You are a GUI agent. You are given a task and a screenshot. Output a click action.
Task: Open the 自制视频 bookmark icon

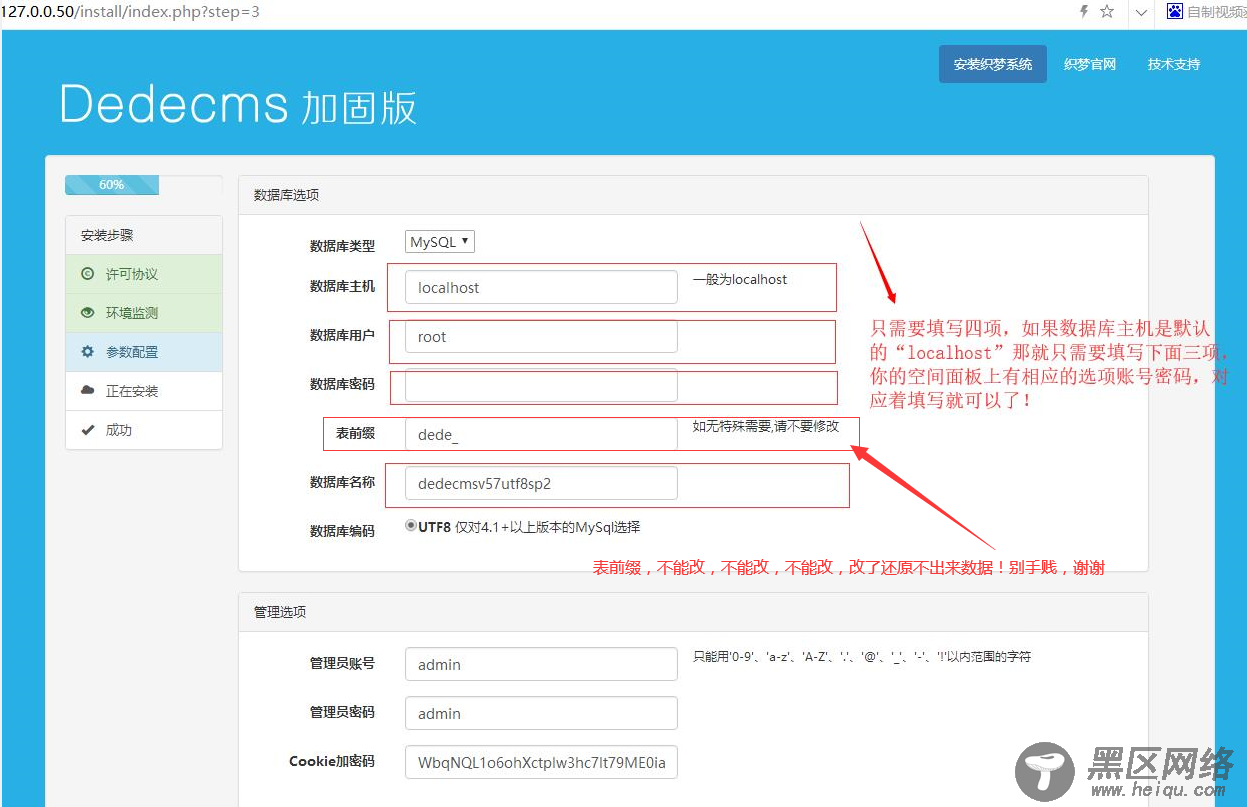coord(1174,11)
